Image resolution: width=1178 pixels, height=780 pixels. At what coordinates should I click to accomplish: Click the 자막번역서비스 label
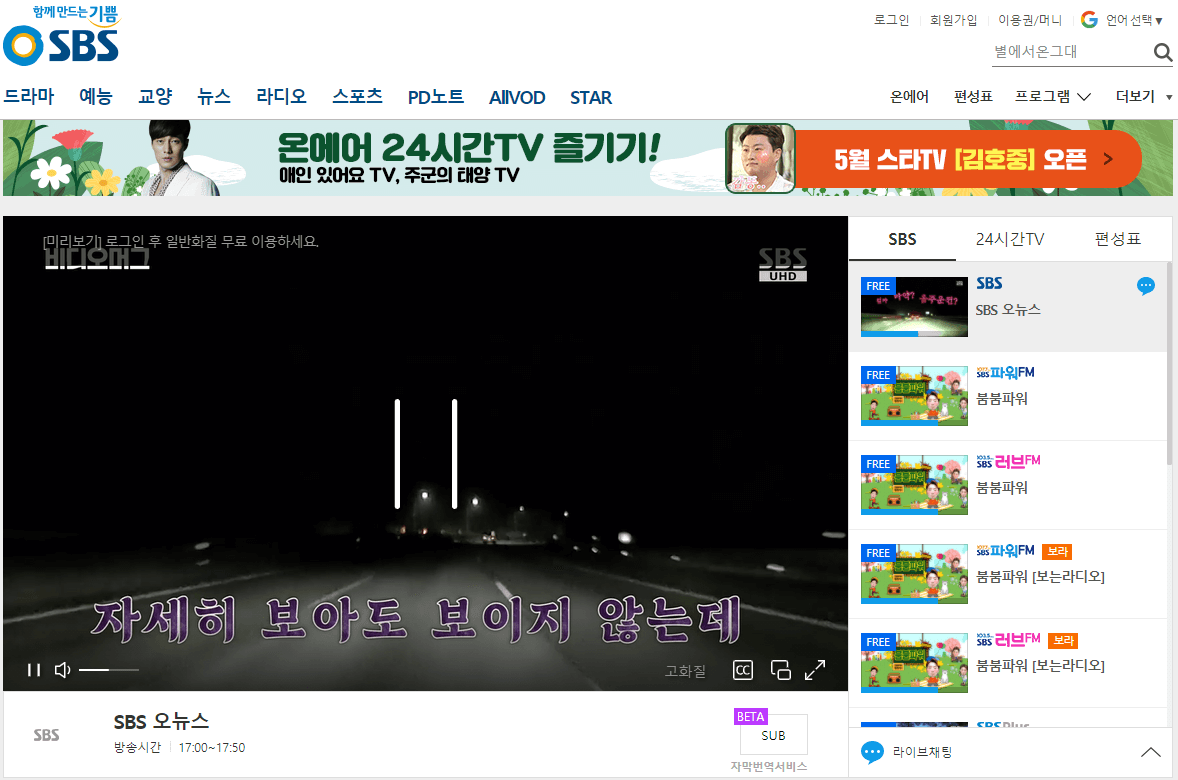click(769, 766)
